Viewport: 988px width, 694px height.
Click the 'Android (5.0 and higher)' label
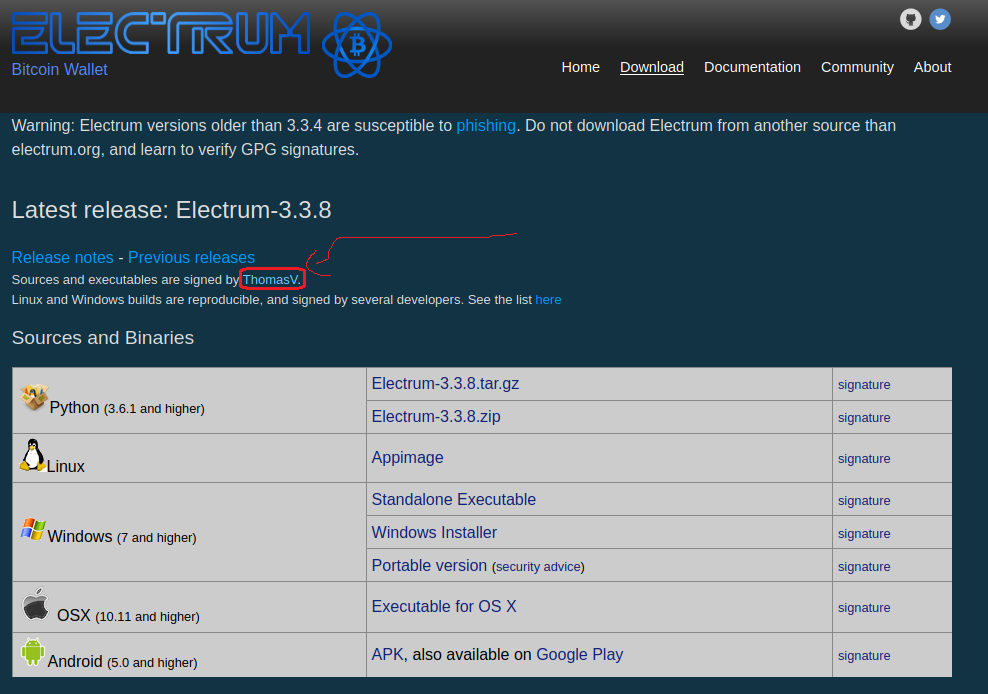click(x=122, y=661)
